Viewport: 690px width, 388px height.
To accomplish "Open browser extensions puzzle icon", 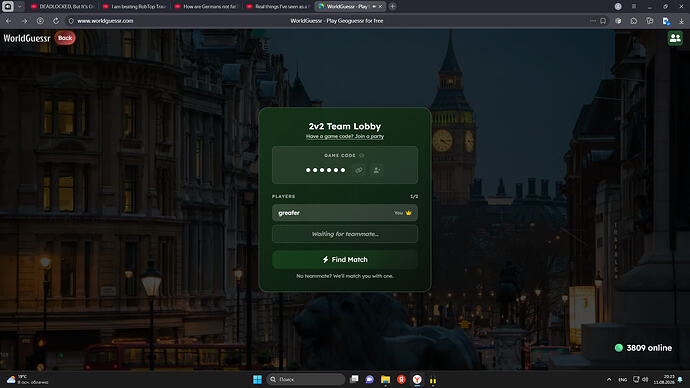I will coord(634,21).
